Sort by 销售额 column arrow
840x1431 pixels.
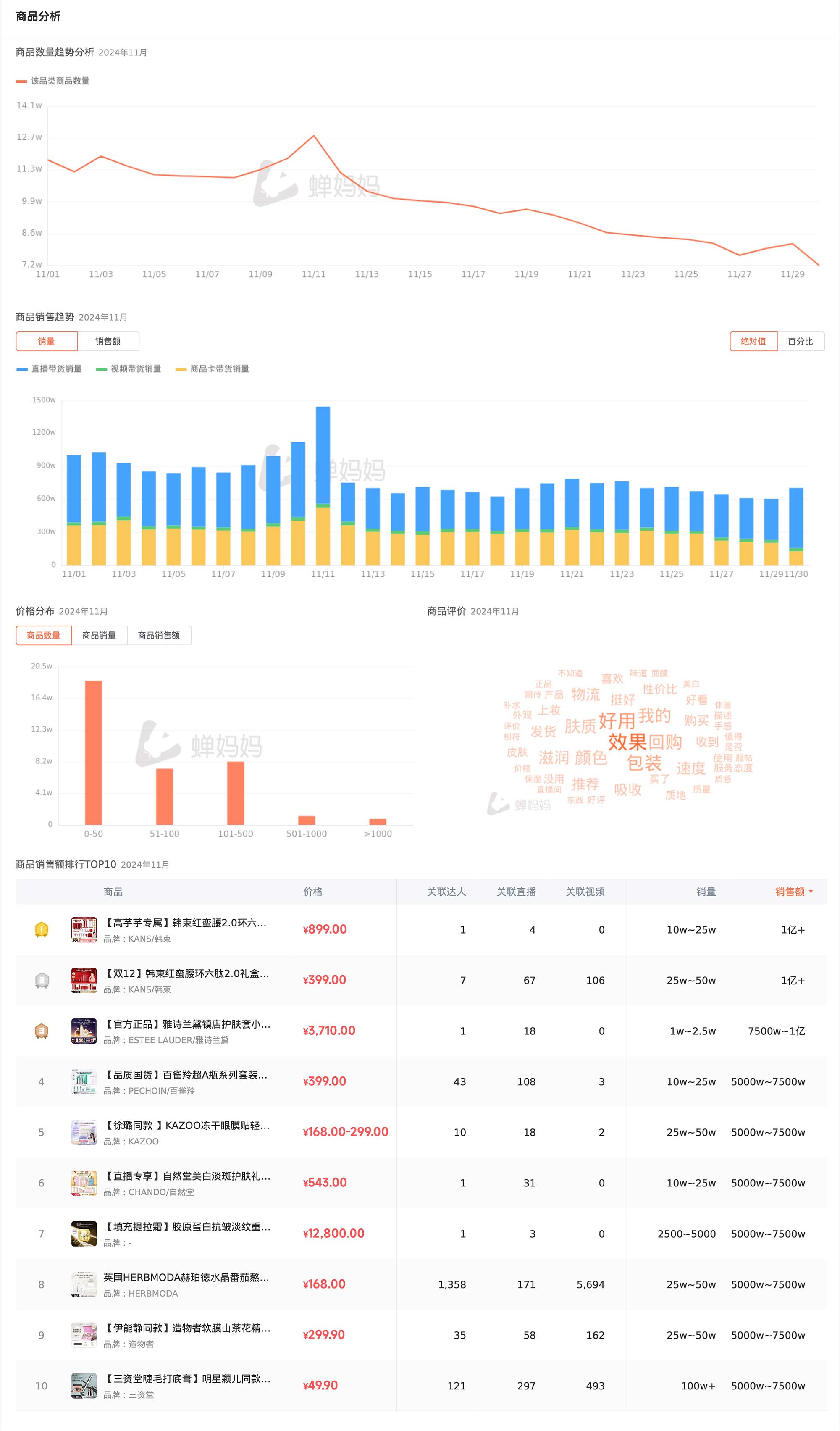(811, 892)
